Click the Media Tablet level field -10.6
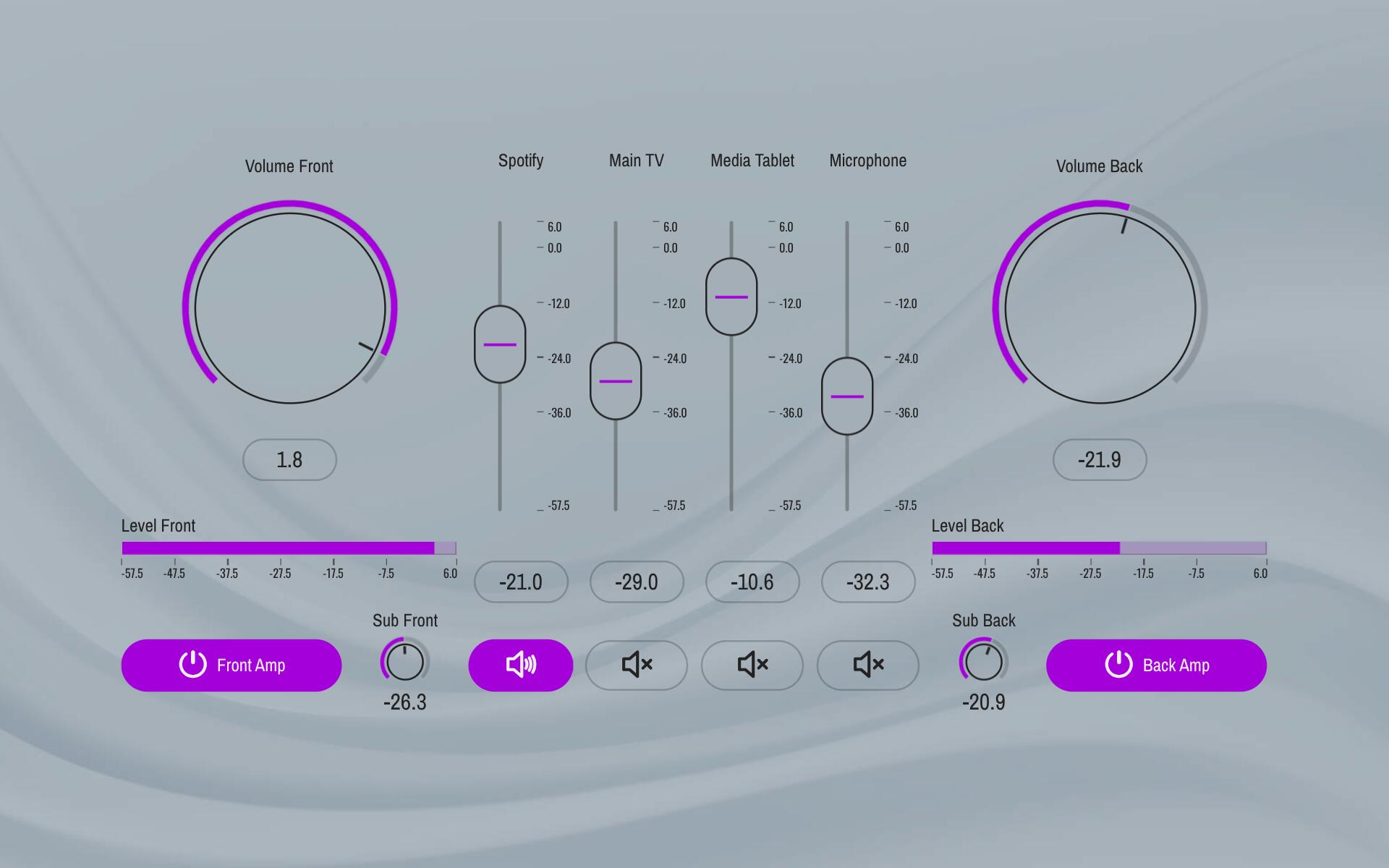1389x868 pixels. [752, 582]
